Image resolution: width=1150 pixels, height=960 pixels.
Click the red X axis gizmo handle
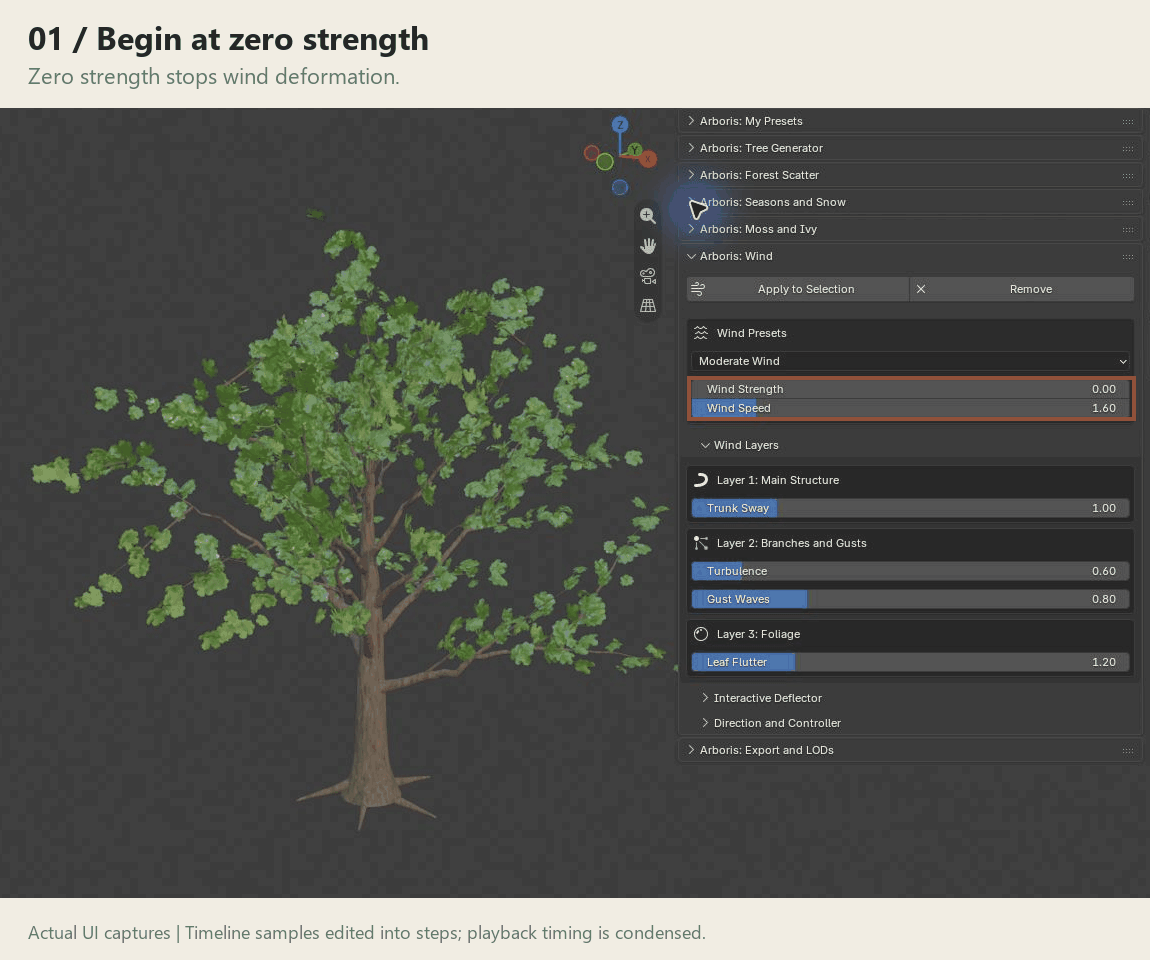coord(648,158)
